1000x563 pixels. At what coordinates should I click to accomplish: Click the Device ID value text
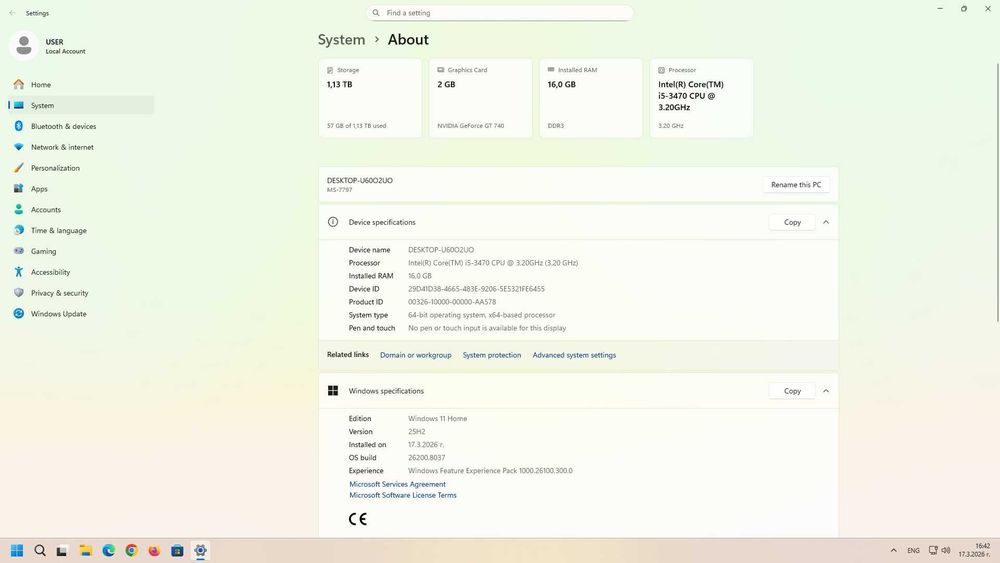[x=476, y=289]
